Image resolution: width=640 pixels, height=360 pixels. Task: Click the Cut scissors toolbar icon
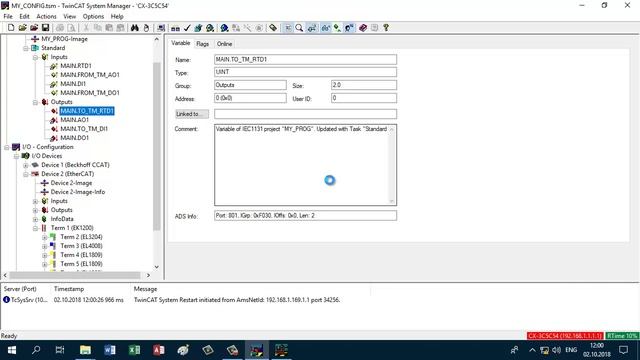point(86,28)
